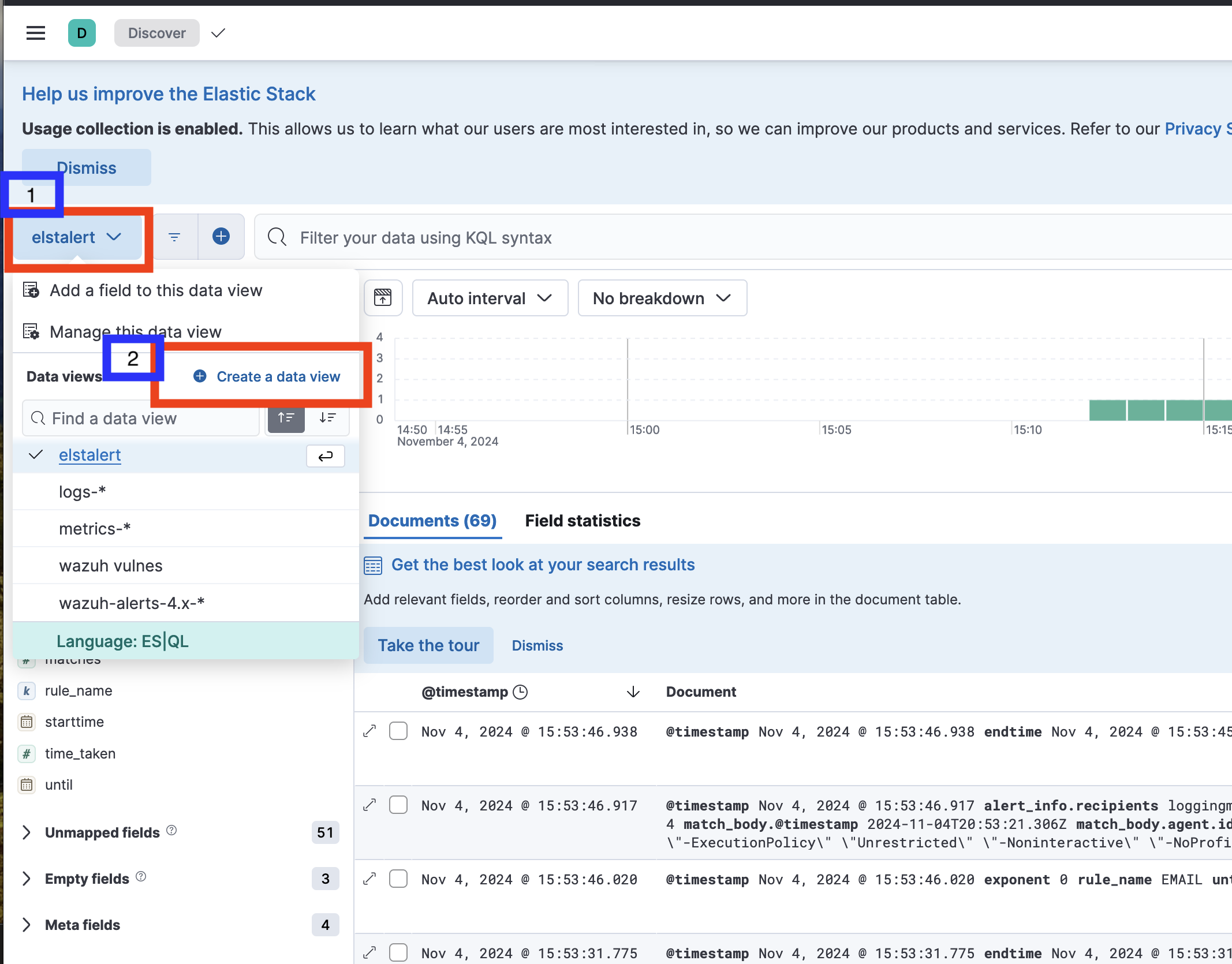Open the Auto interval dropdown
Screen dimensions: 1232x964
[x=490, y=298]
